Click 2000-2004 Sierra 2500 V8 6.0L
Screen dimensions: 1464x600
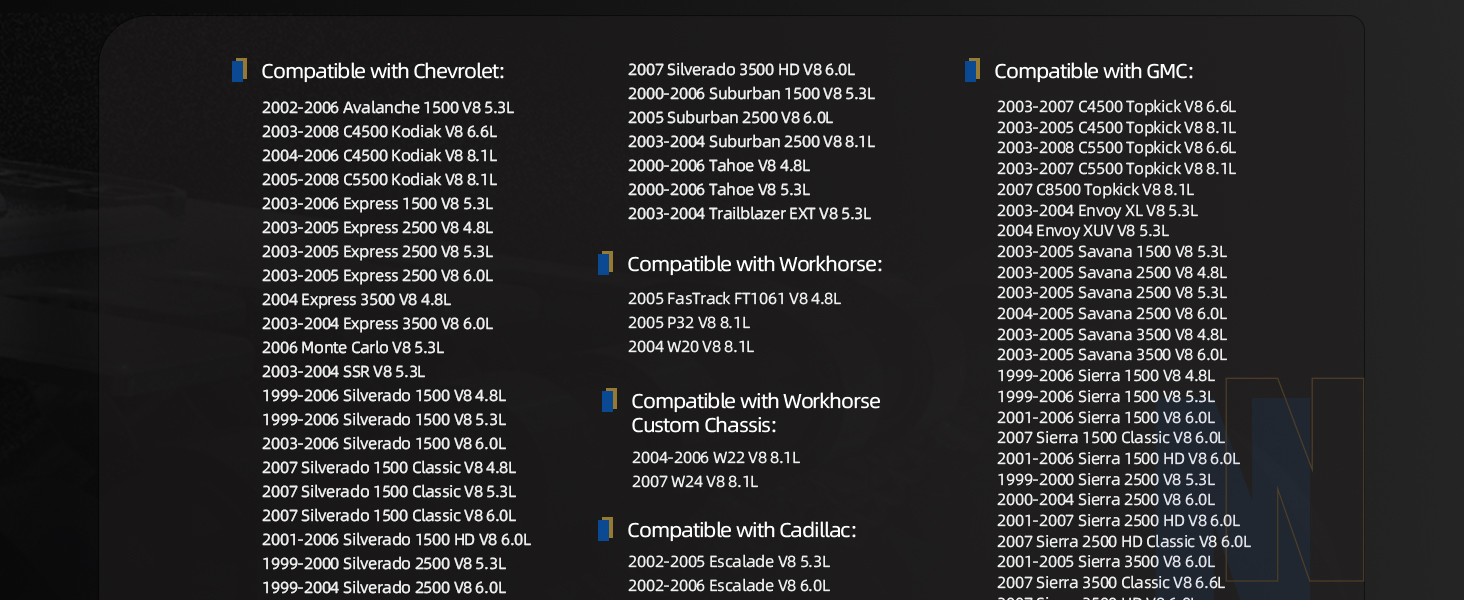[x=1106, y=499]
